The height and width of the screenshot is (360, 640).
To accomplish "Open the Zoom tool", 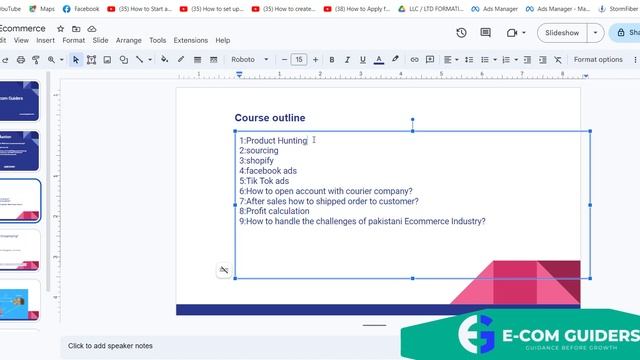I will (51, 60).
